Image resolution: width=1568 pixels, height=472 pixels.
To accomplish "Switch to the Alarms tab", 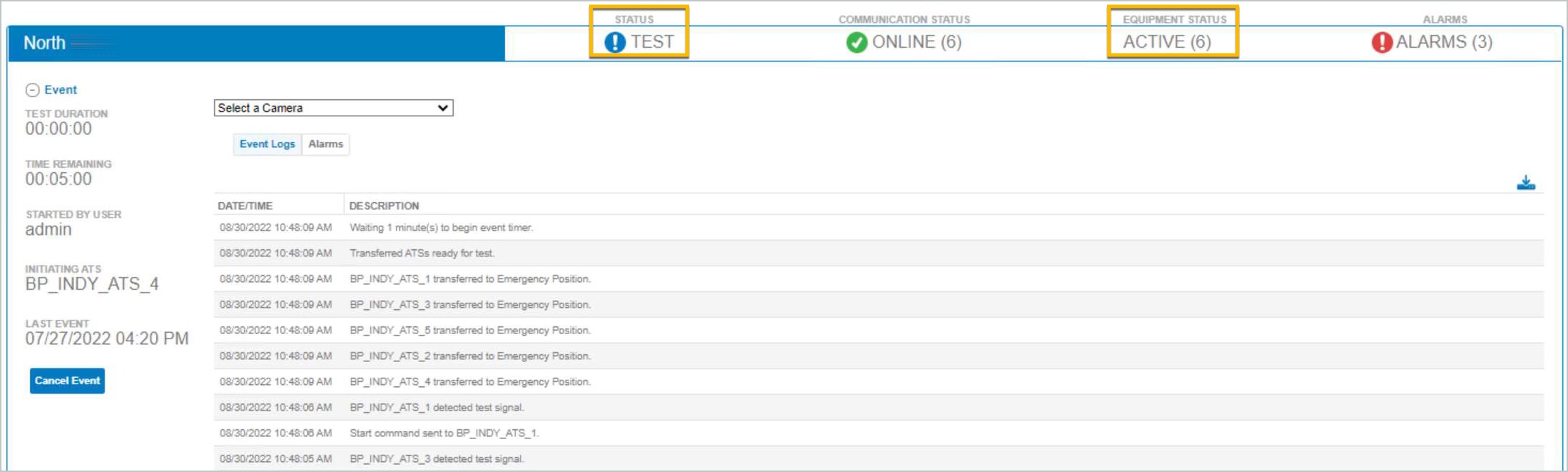I will pyautogui.click(x=325, y=144).
